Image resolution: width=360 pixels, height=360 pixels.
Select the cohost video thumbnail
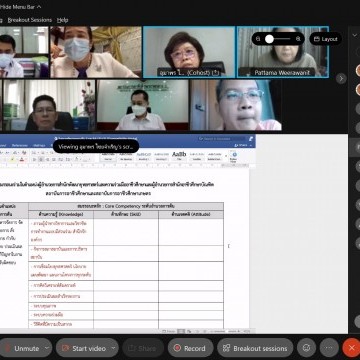[x=189, y=52]
